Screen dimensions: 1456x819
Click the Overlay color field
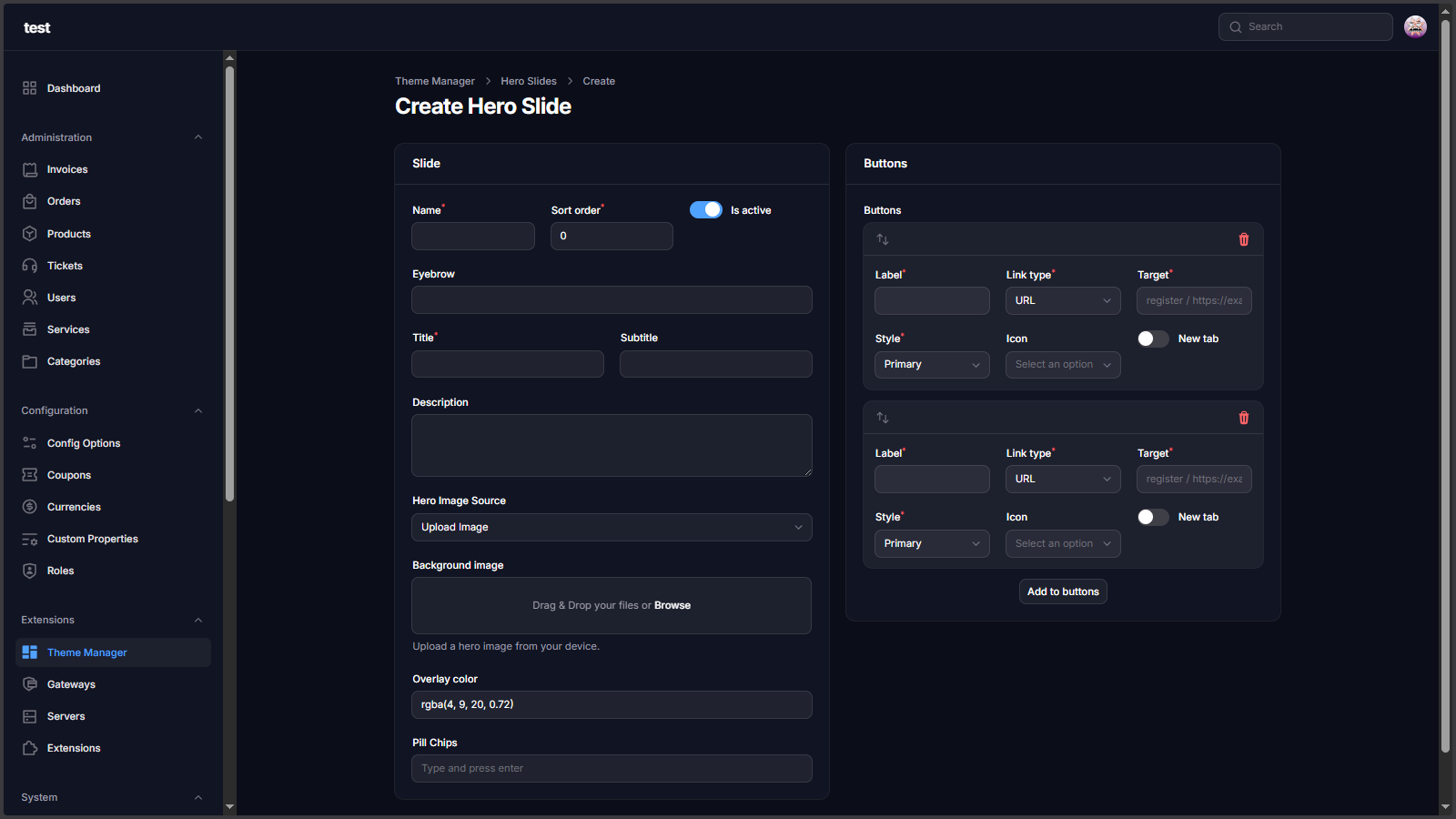pos(612,705)
